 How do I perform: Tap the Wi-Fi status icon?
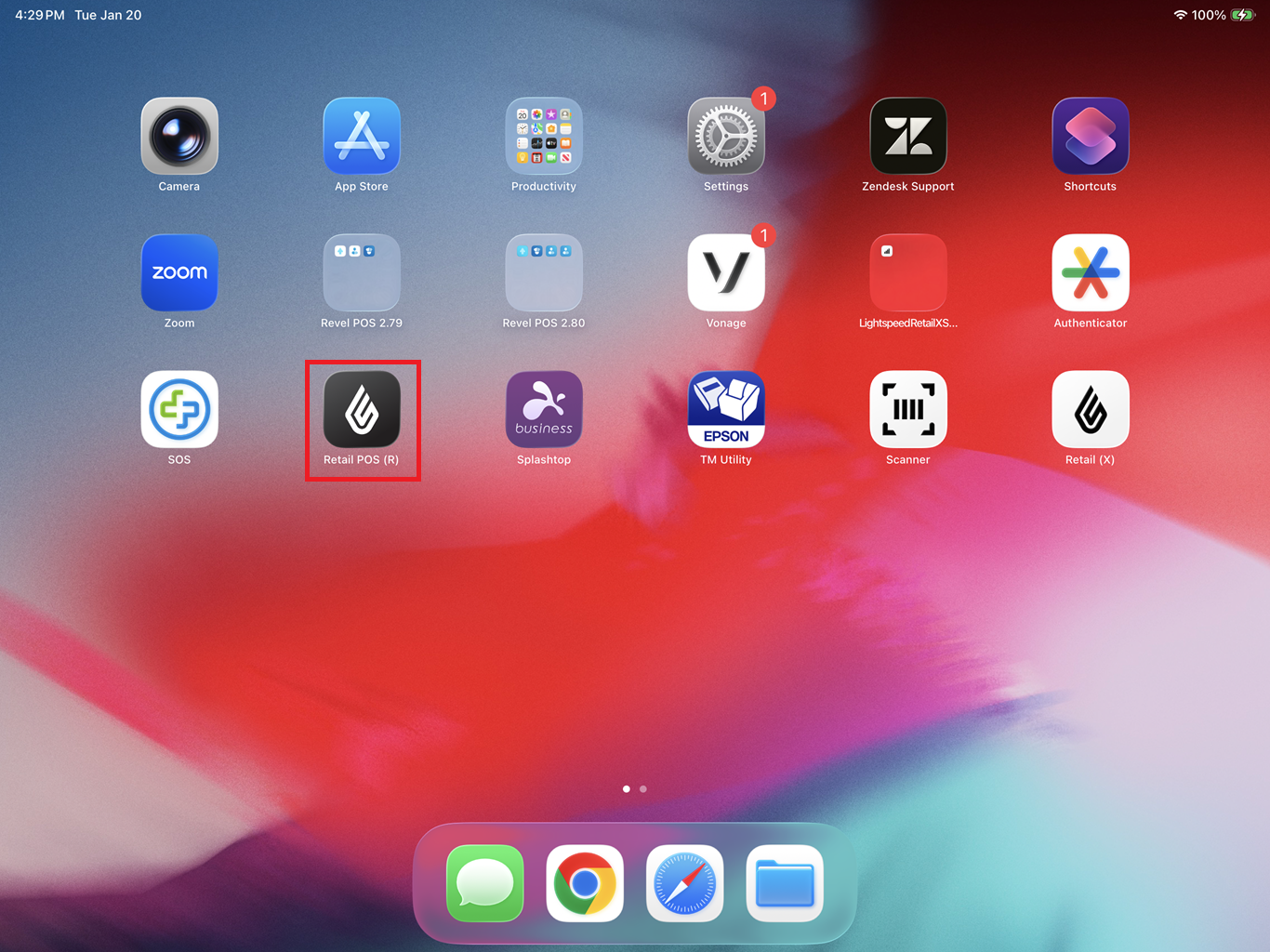click(x=1181, y=15)
